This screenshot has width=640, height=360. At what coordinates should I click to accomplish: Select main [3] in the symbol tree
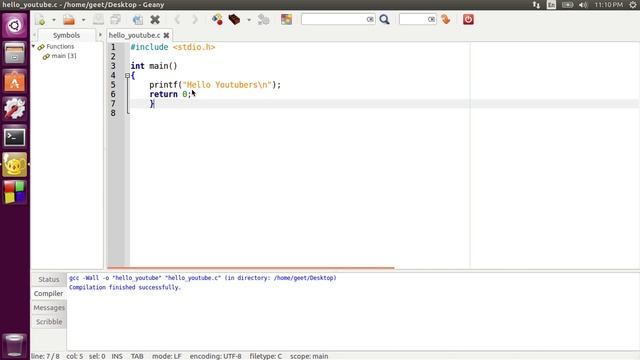64,56
